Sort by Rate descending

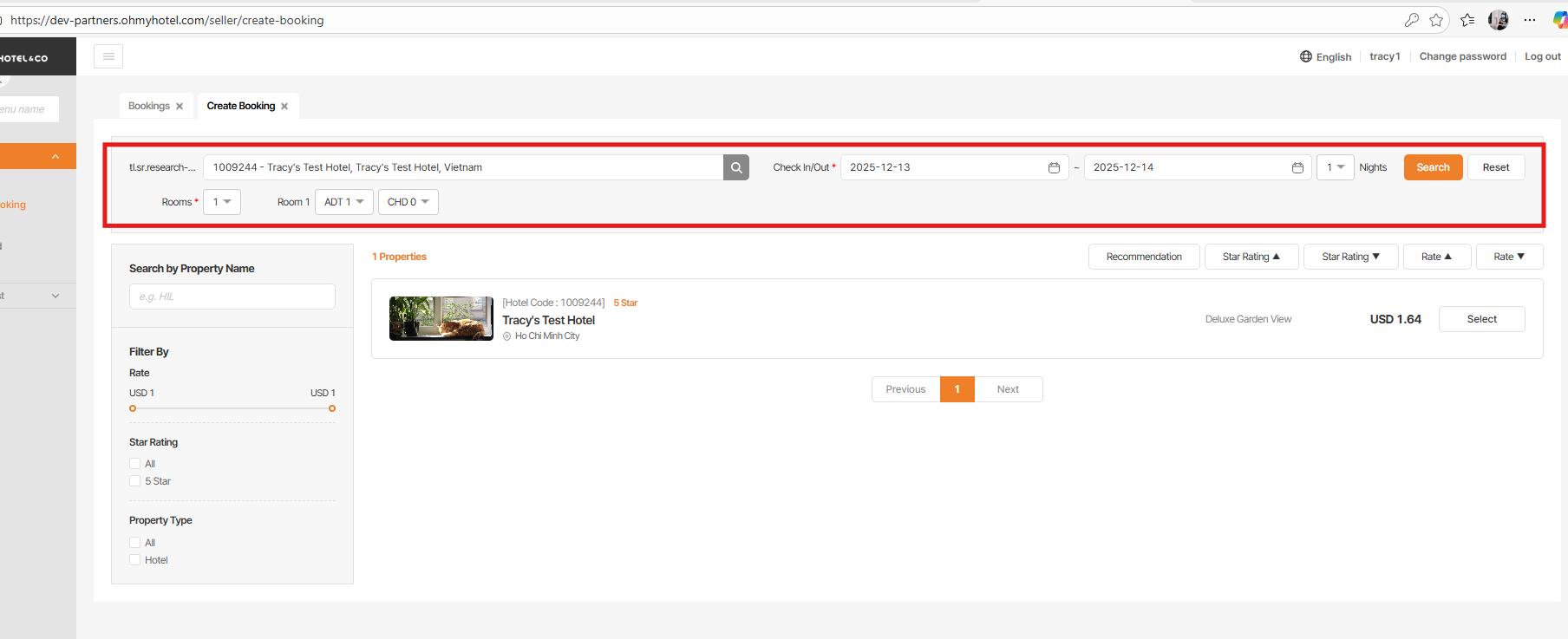pyautogui.click(x=1510, y=257)
